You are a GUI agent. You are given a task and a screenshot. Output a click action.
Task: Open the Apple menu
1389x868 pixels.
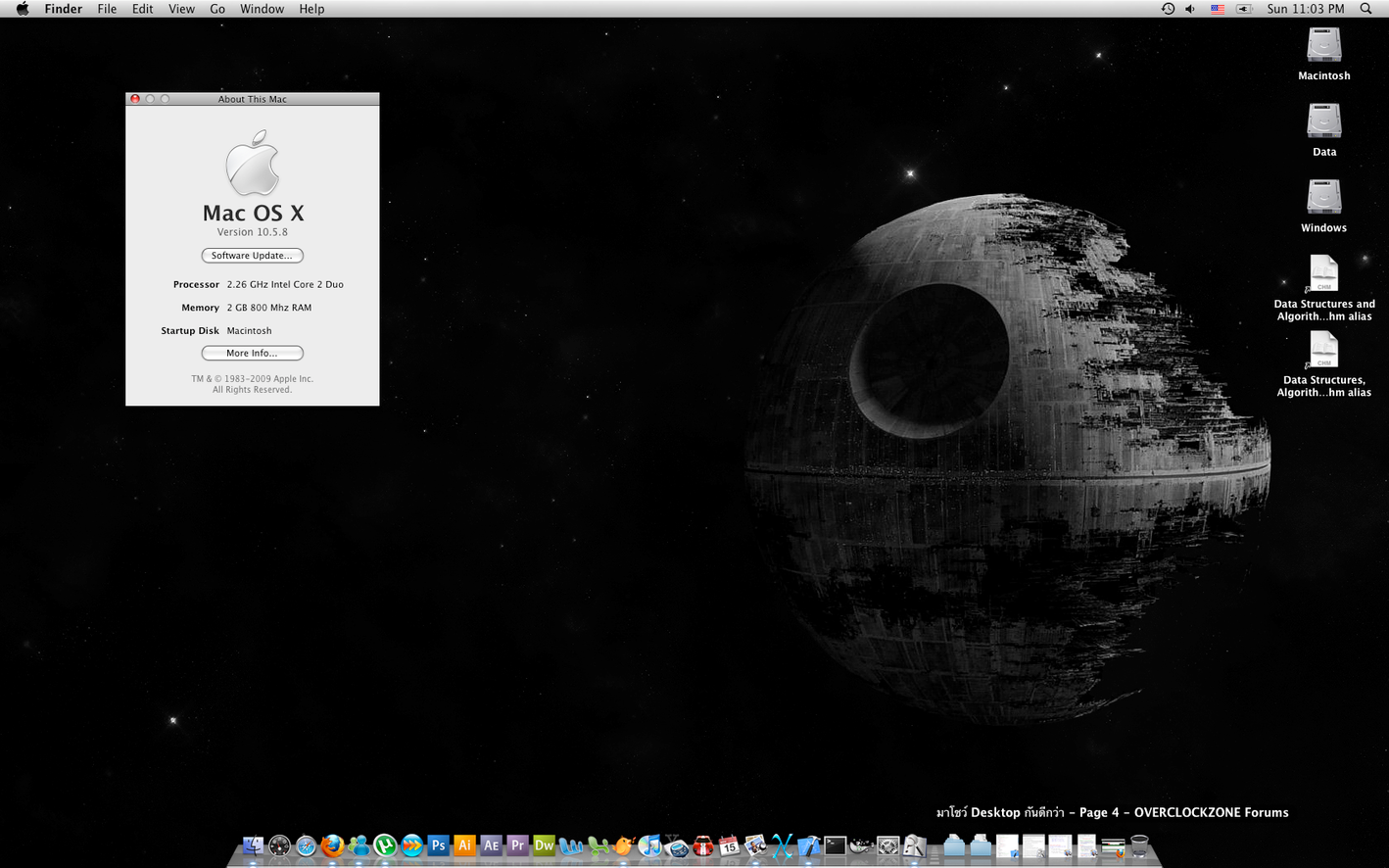[x=22, y=9]
